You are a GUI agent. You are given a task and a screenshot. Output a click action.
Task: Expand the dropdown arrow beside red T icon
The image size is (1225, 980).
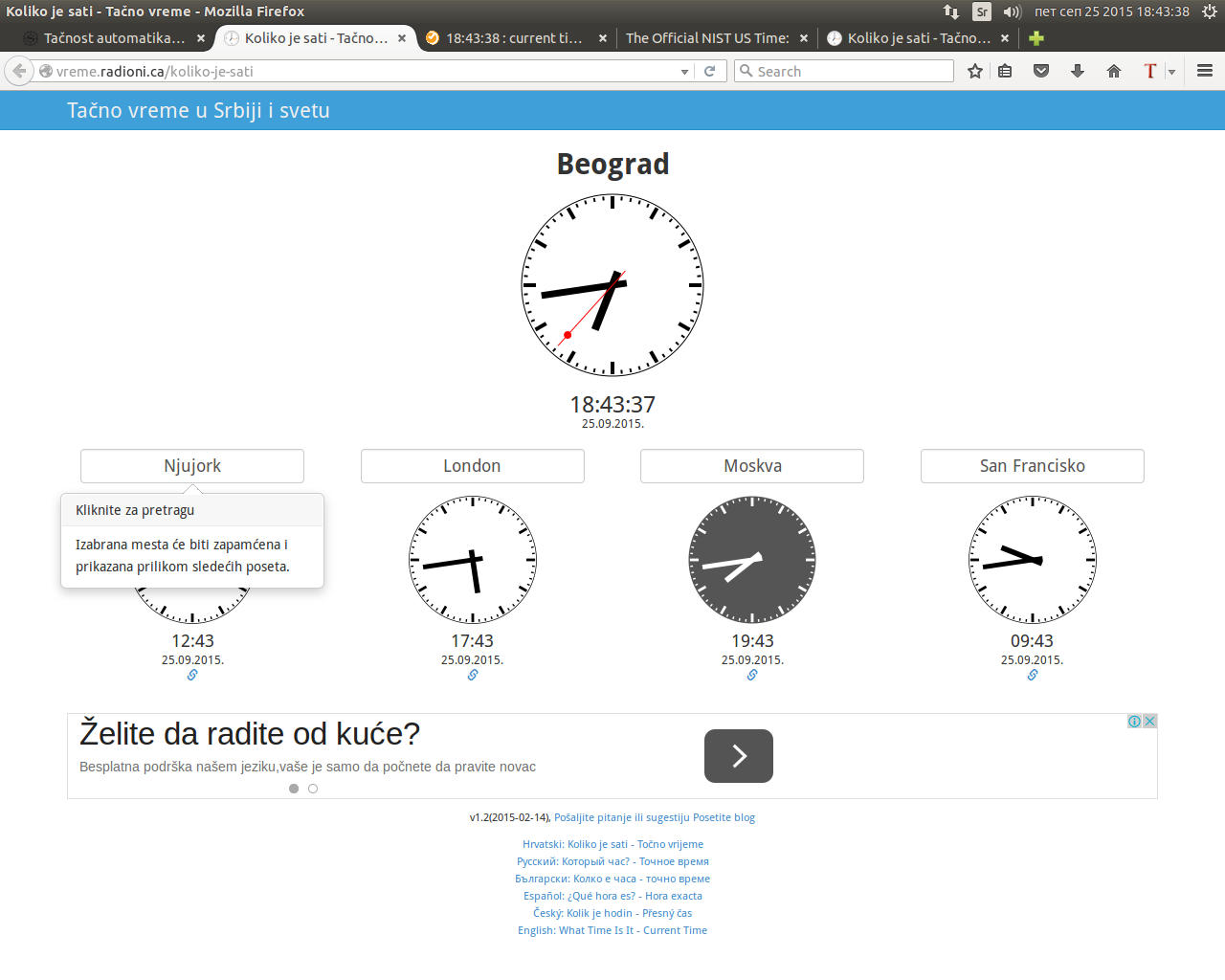[1171, 72]
